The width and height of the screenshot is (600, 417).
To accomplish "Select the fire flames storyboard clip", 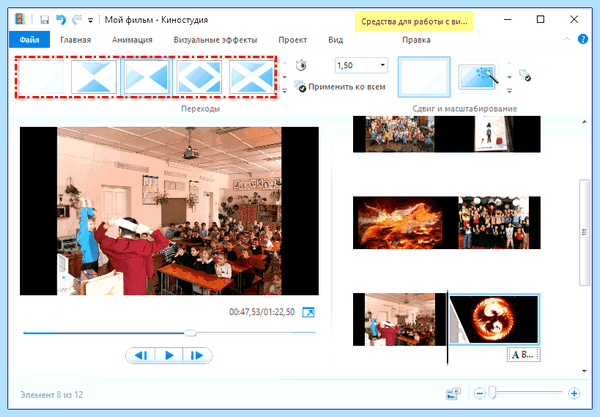I will coord(401,223).
